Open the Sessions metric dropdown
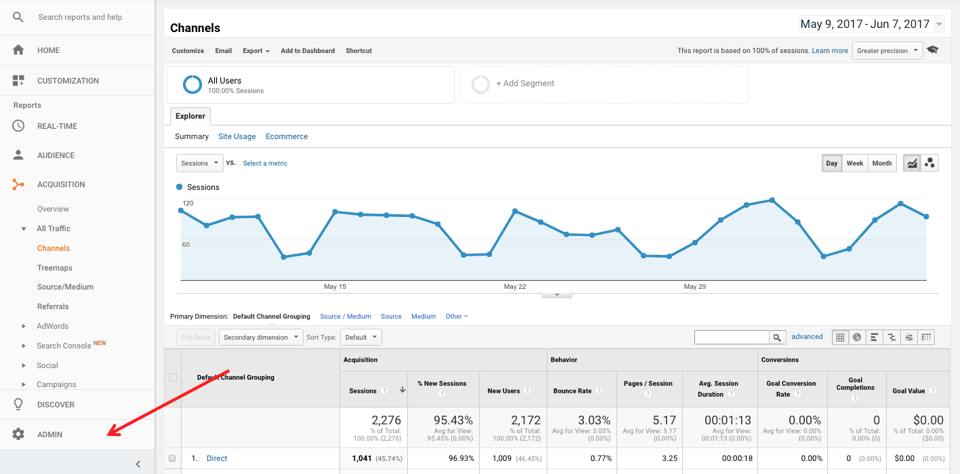This screenshot has height=474, width=960. (199, 163)
